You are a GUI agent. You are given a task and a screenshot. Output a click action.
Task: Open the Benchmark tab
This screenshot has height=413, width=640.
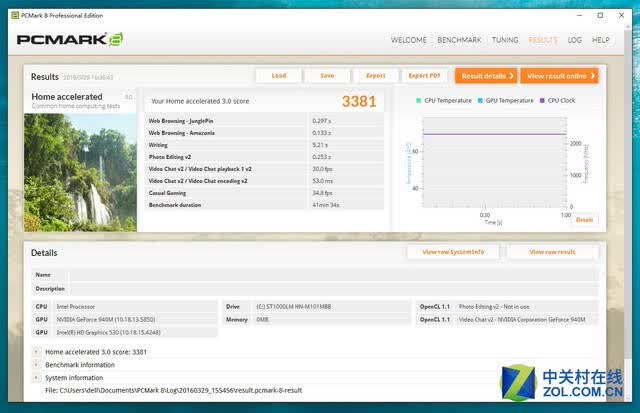459,40
